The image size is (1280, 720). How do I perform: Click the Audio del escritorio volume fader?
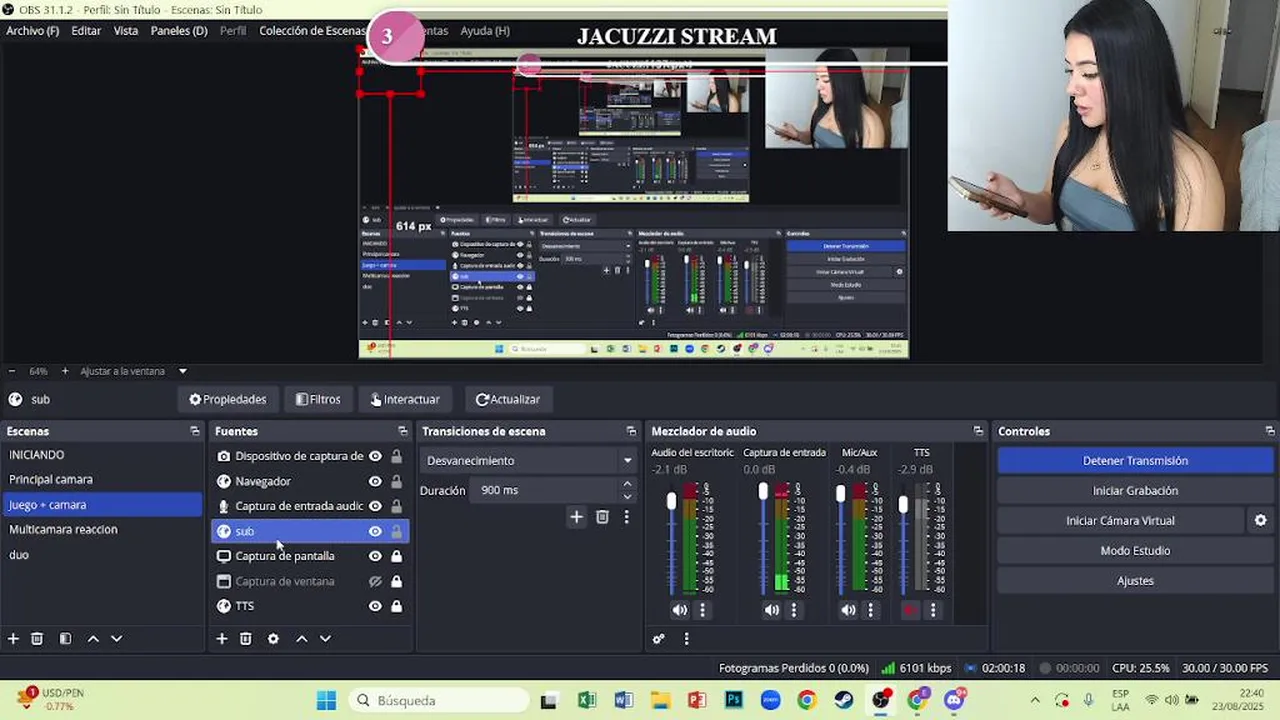[671, 500]
